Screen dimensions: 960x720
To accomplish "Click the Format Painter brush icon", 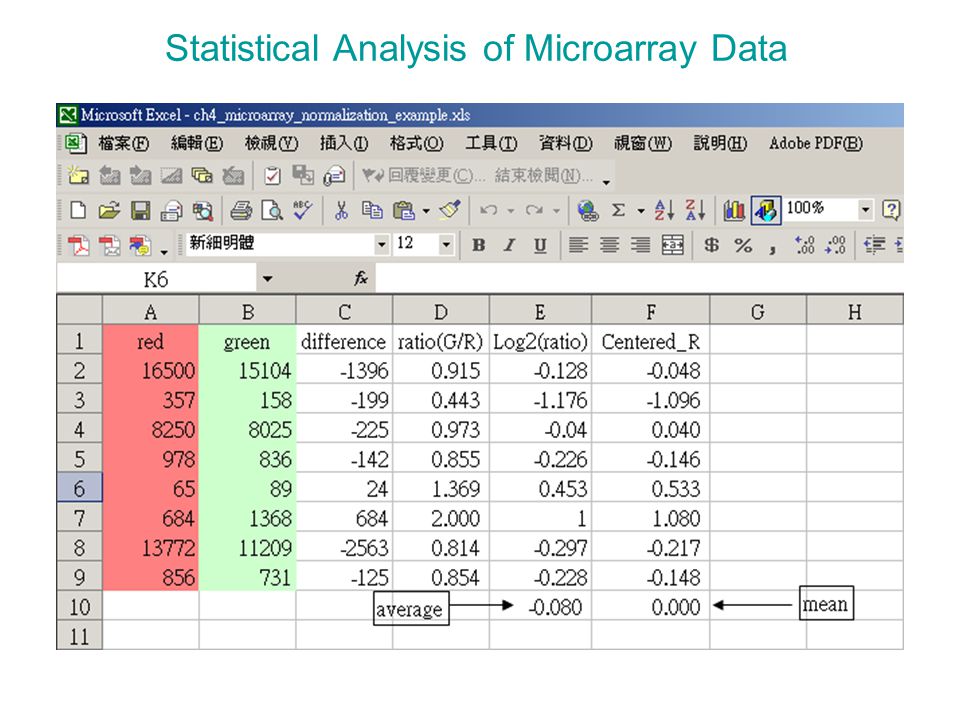I will point(451,210).
